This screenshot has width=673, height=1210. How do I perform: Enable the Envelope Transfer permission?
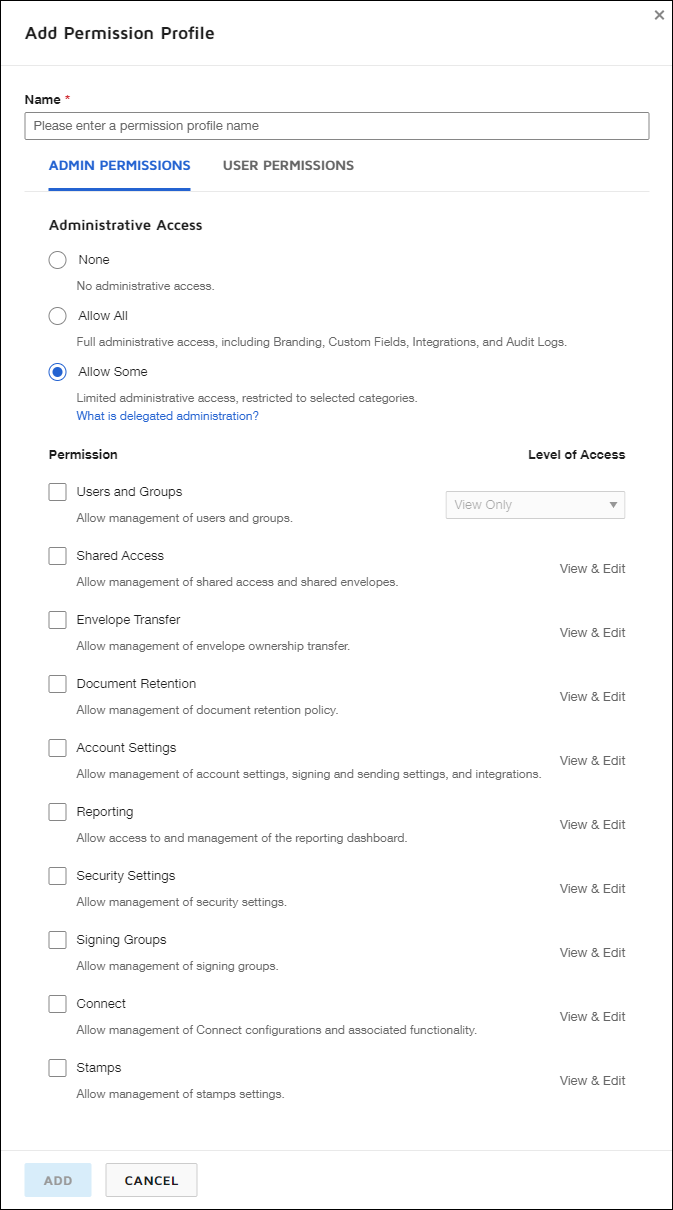[57, 619]
